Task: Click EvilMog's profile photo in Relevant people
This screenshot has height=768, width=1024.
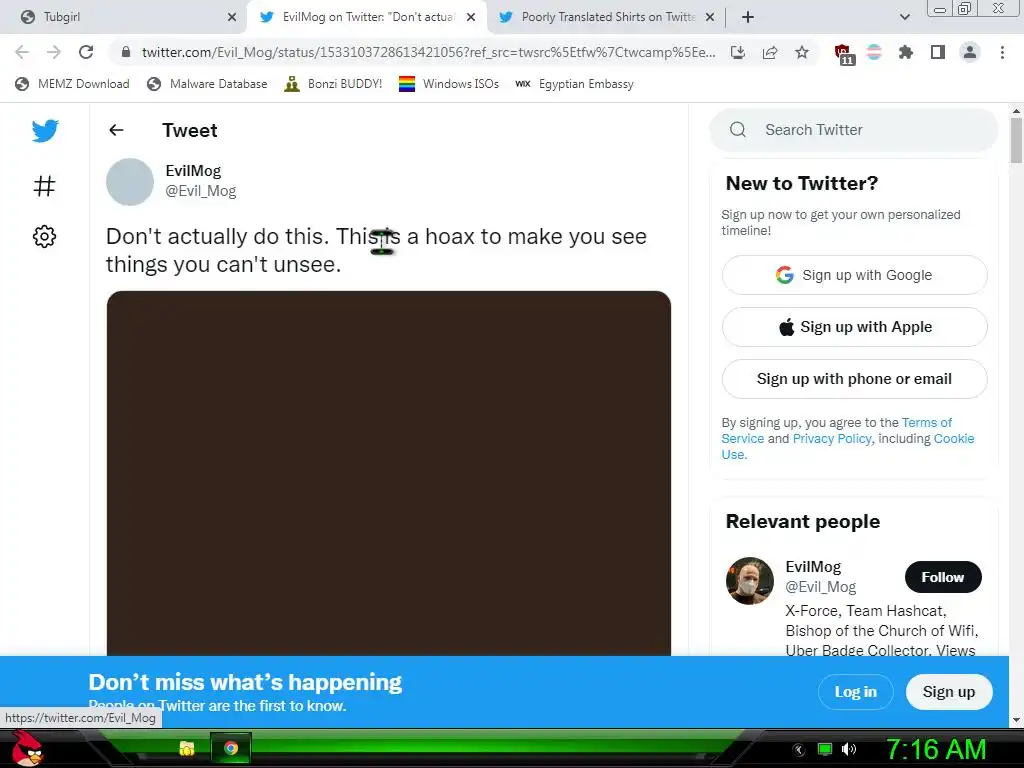Action: tap(750, 581)
